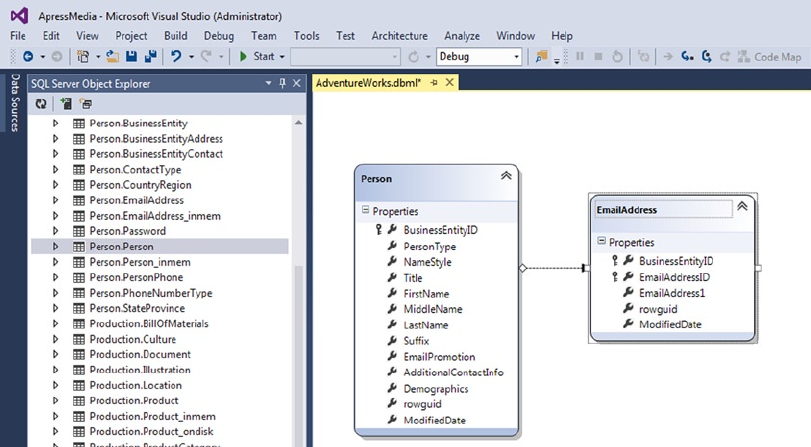Close the SQL Server Object Explorer panel
This screenshot has height=447, width=811.
[x=297, y=83]
